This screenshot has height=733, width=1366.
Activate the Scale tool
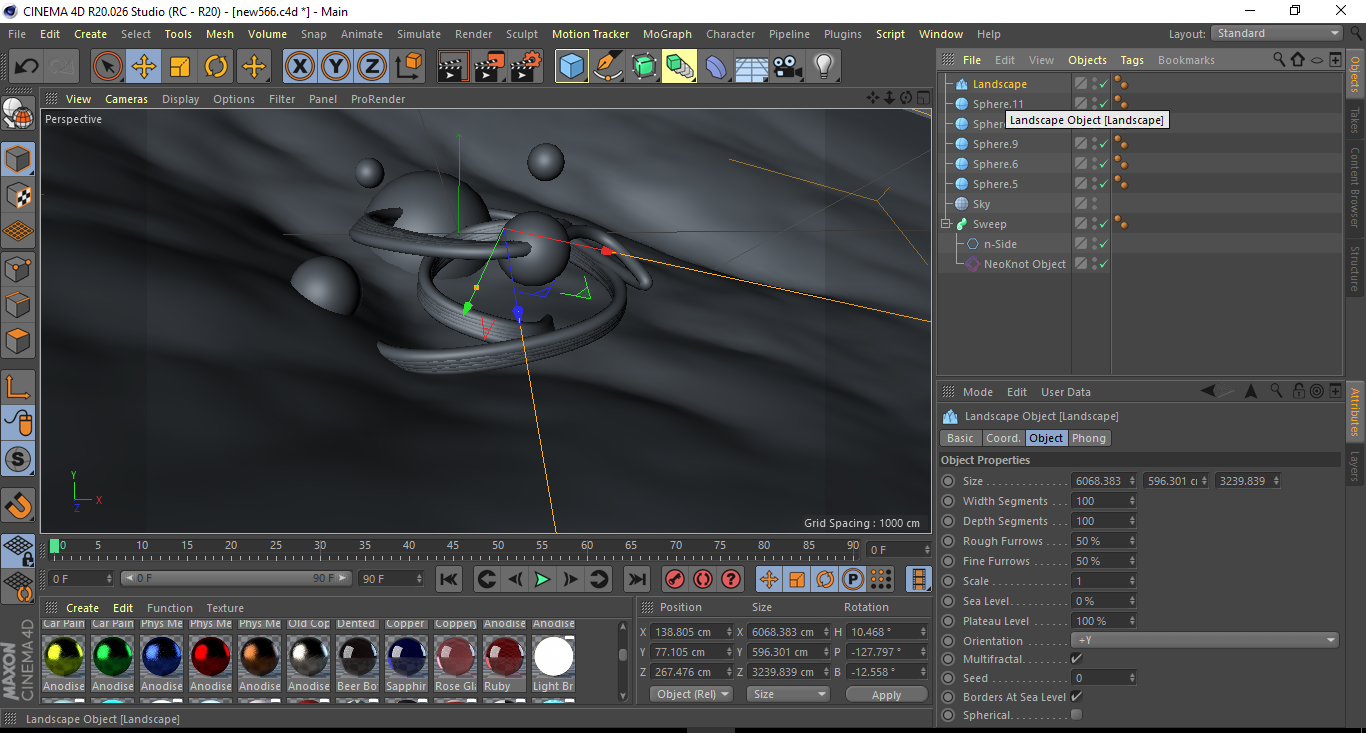click(x=180, y=67)
